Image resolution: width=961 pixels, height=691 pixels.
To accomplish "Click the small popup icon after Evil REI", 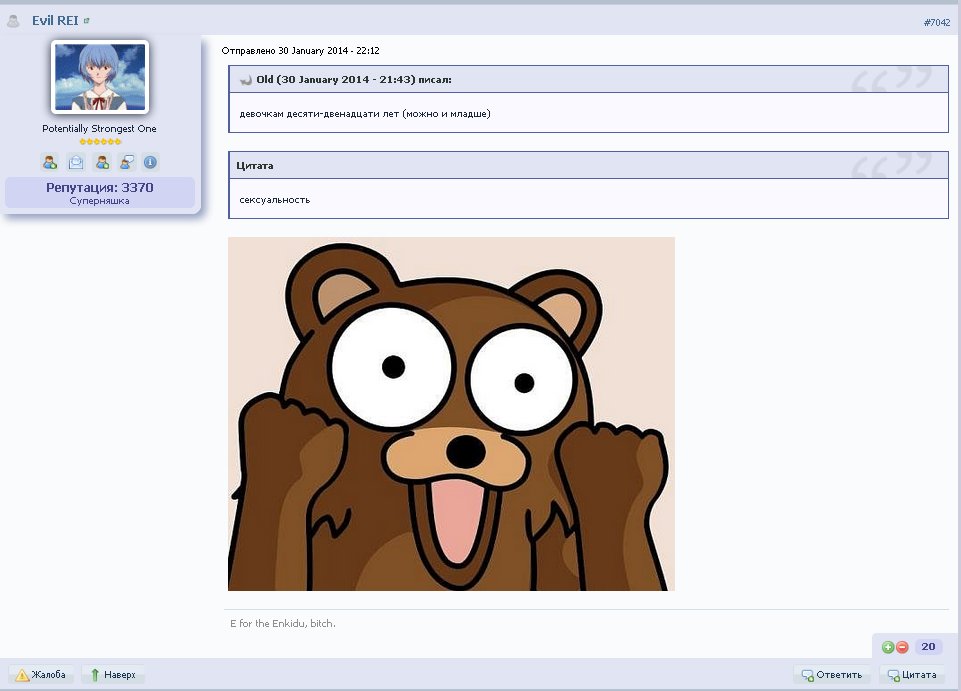I will (86, 21).
